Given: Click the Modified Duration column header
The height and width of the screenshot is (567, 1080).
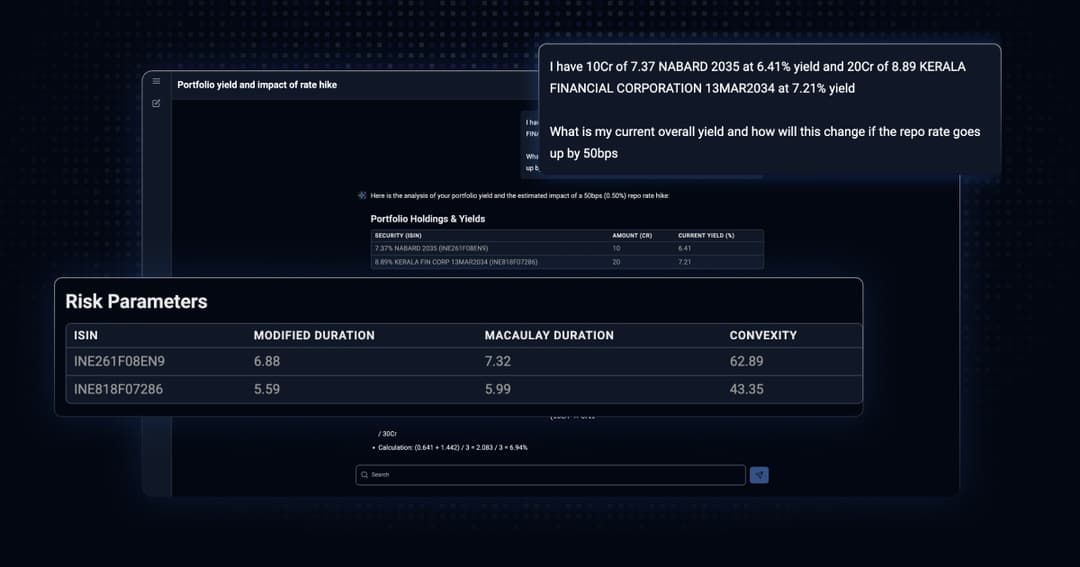Looking at the screenshot, I should [x=314, y=336].
